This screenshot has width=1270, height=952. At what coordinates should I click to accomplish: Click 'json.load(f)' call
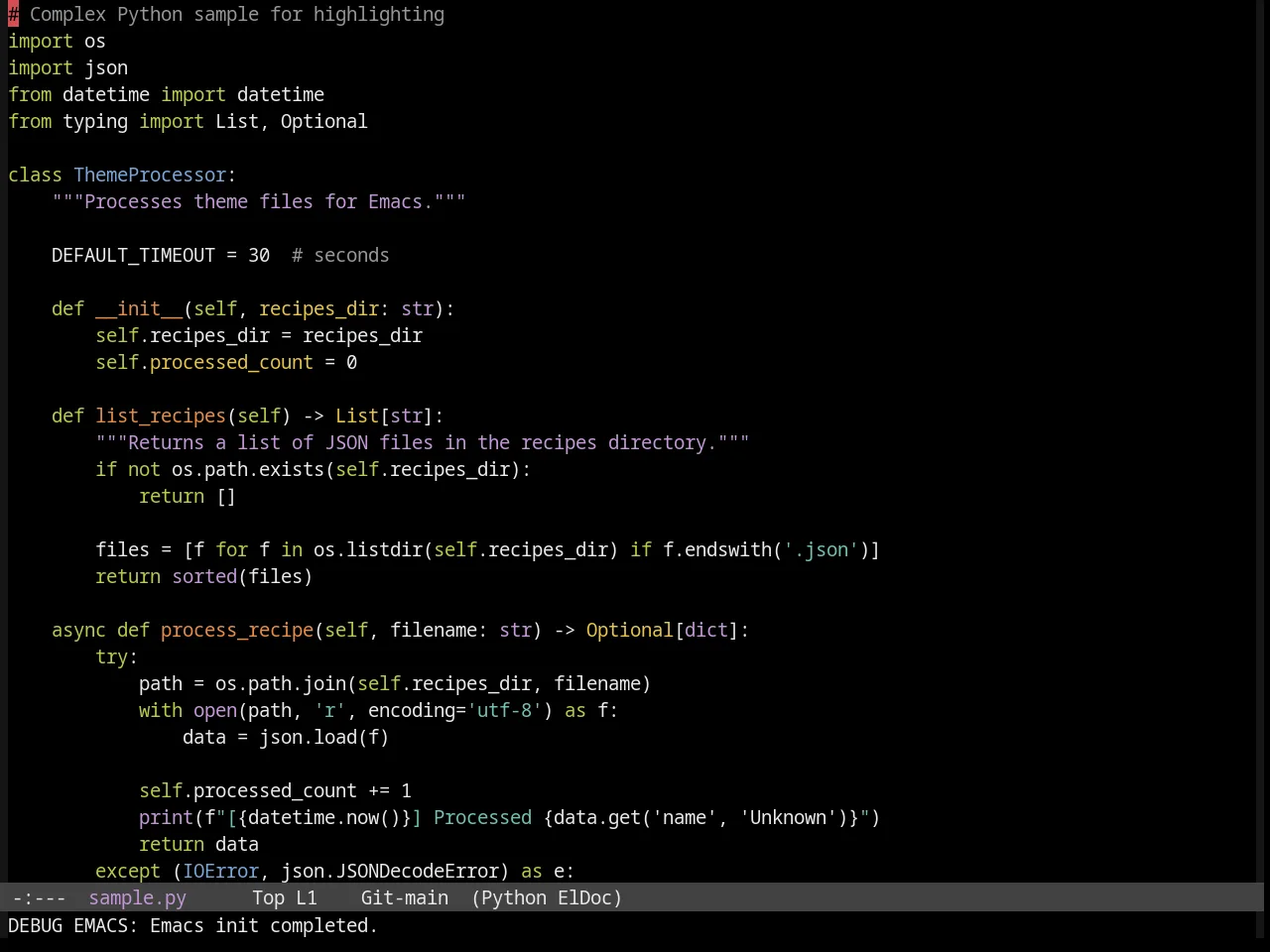324,737
